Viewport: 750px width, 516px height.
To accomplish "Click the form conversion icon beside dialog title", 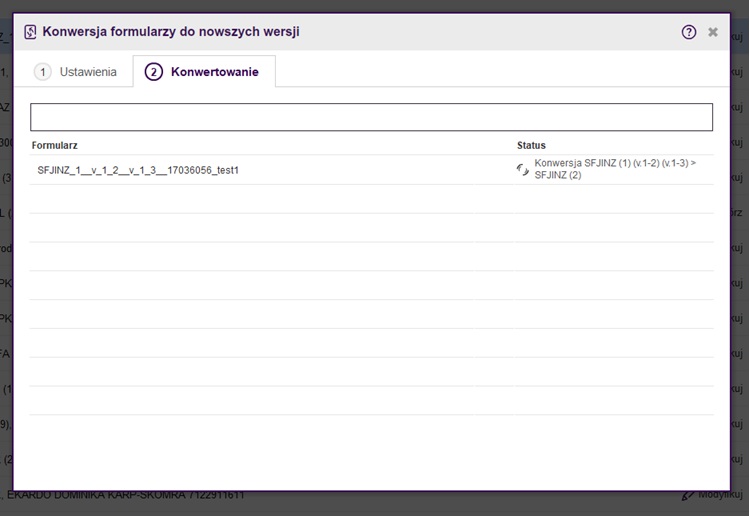I will point(30,32).
